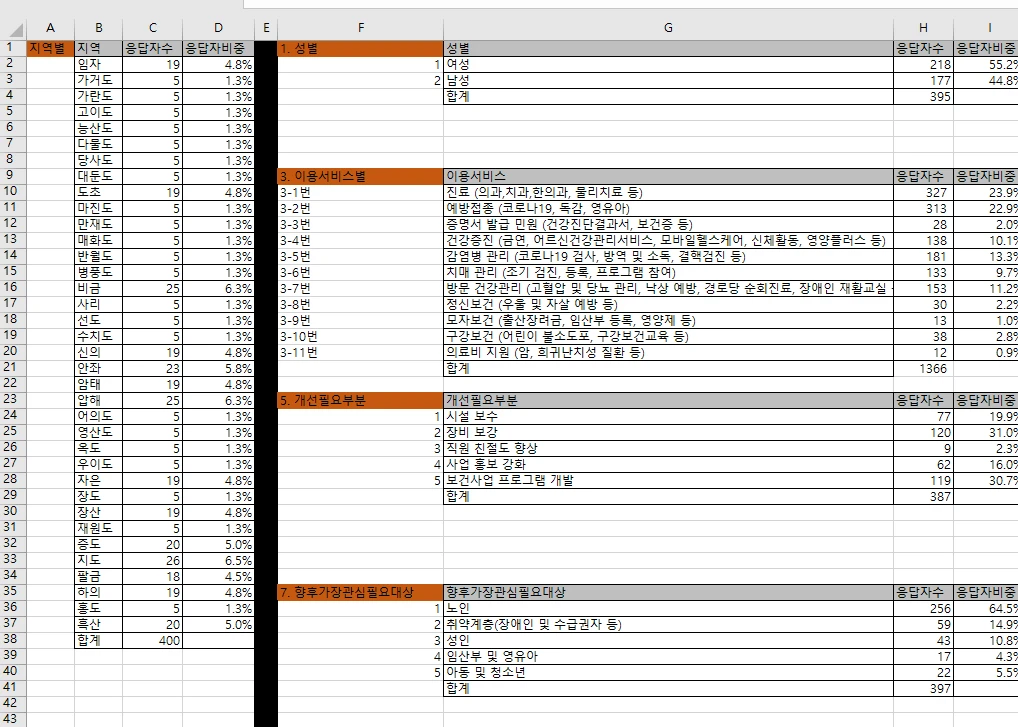Select the 합계 total cell with 400
Screen dimensions: 1018x727
(x=153, y=640)
